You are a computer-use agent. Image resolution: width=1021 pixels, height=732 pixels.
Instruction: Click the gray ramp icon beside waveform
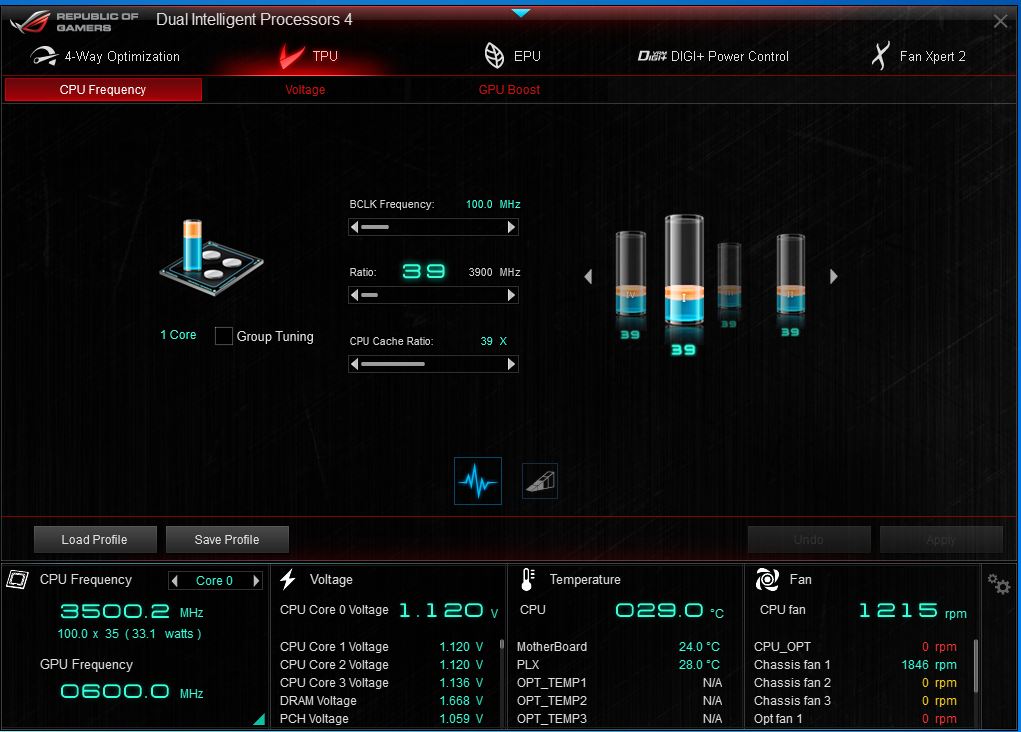pyautogui.click(x=540, y=481)
